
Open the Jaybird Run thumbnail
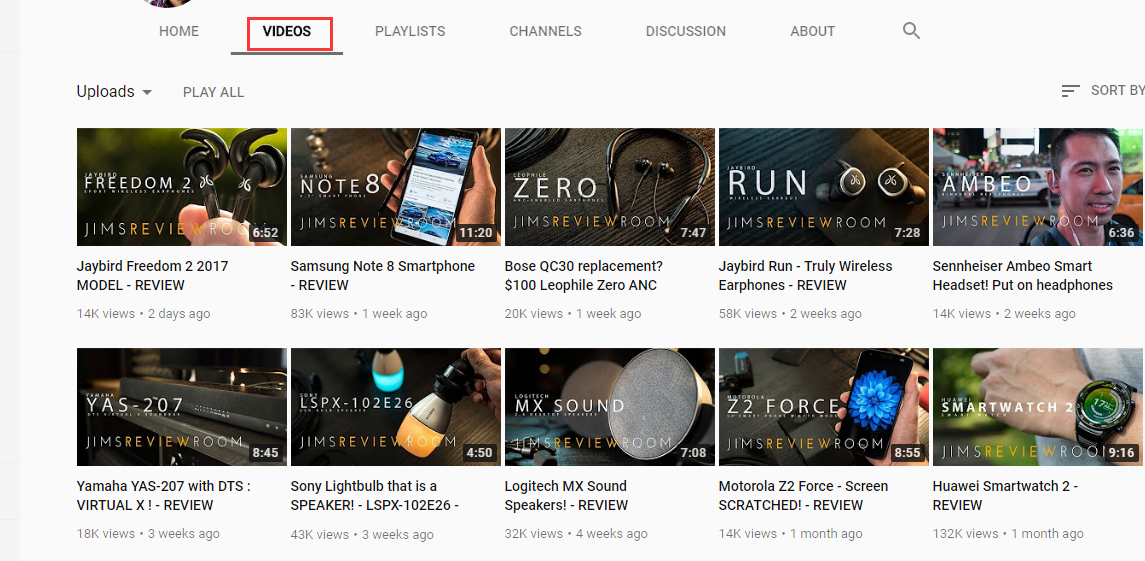pos(823,187)
